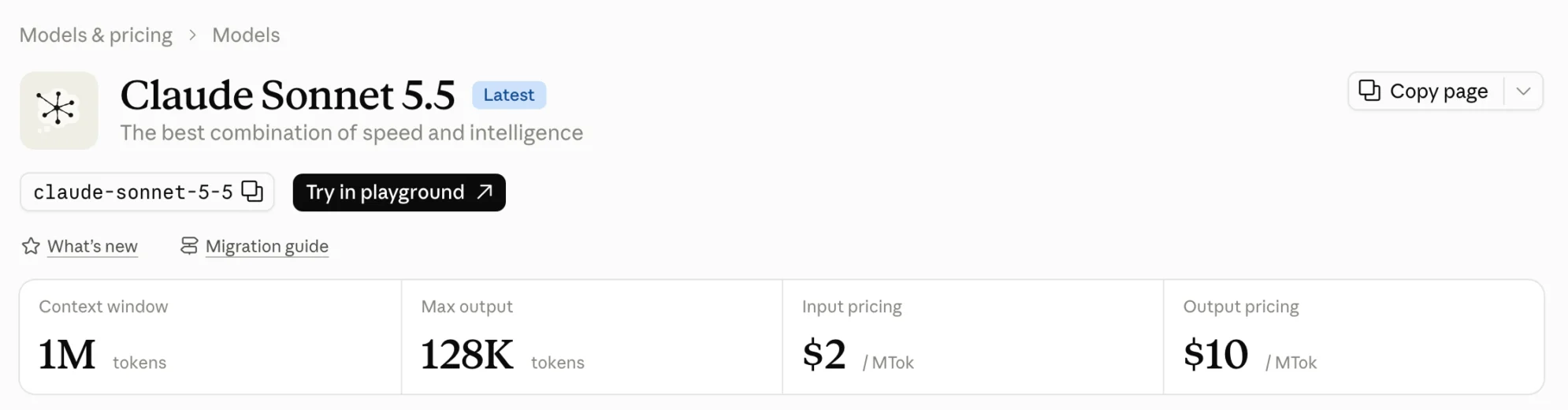Select the Latest badge
The width and height of the screenshot is (1568, 410).
509,95
